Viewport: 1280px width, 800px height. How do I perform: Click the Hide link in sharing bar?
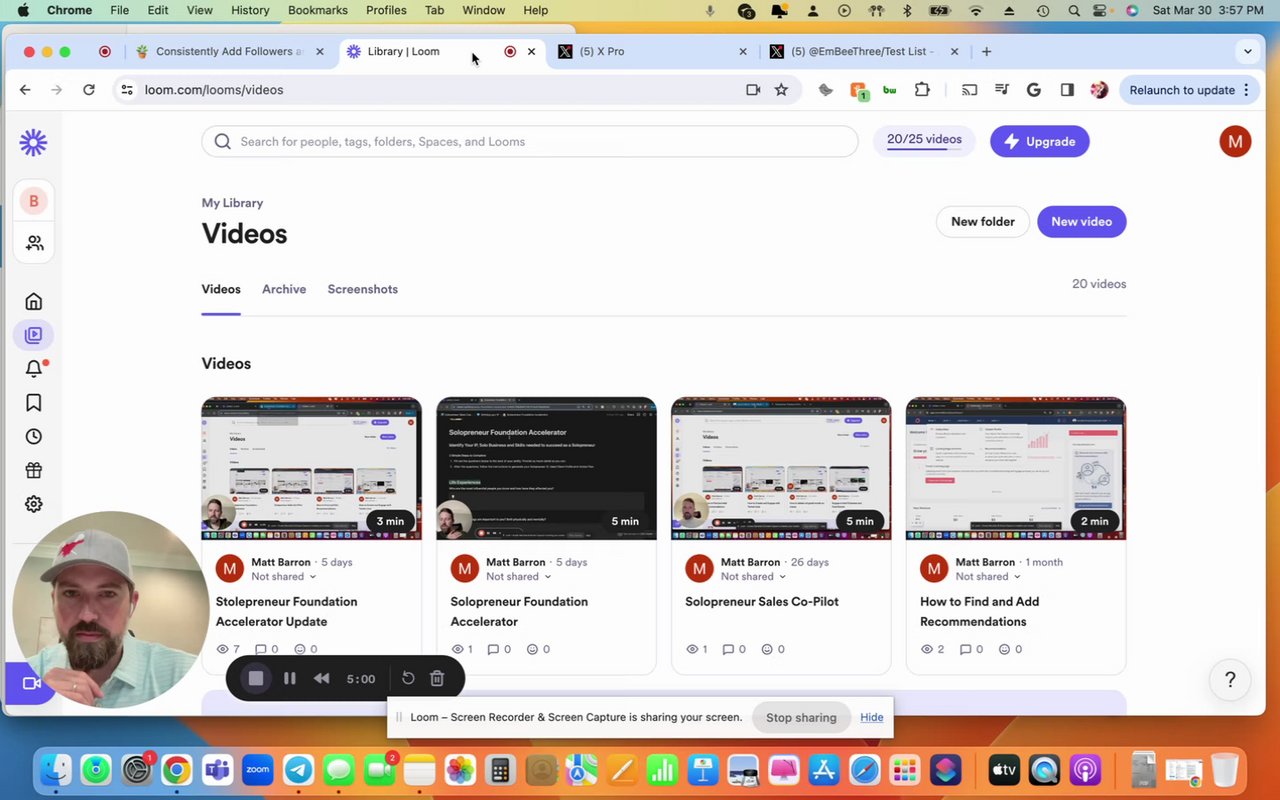coord(872,717)
